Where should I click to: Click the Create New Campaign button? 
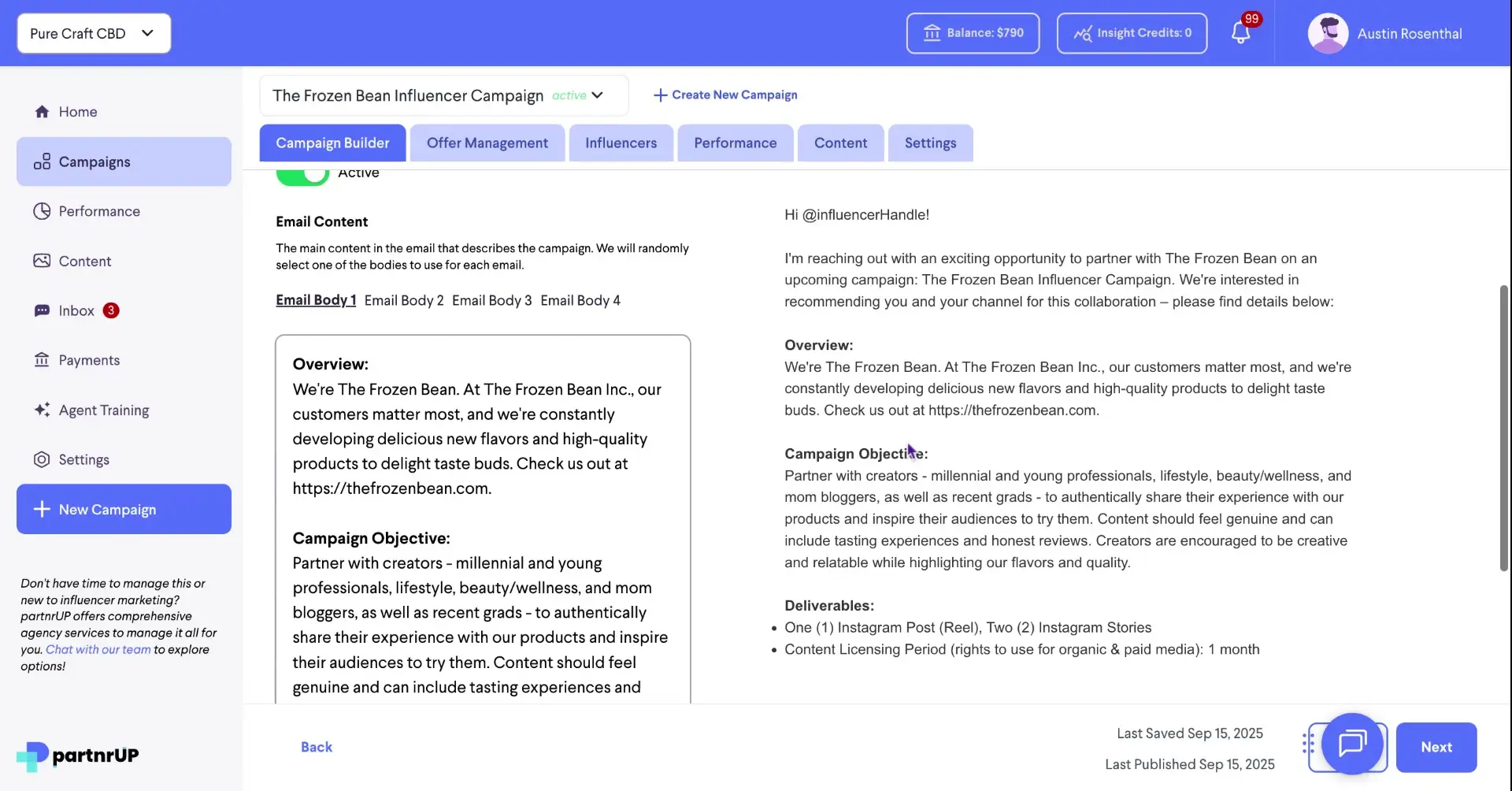click(x=725, y=95)
